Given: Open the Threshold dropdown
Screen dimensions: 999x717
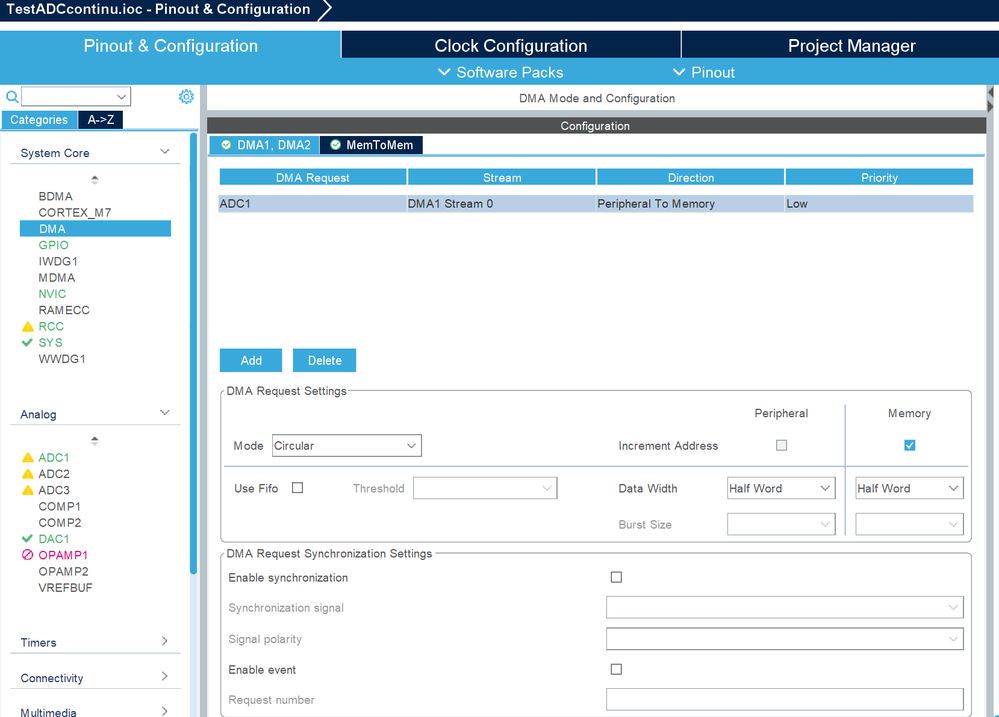Looking at the screenshot, I should pos(485,488).
